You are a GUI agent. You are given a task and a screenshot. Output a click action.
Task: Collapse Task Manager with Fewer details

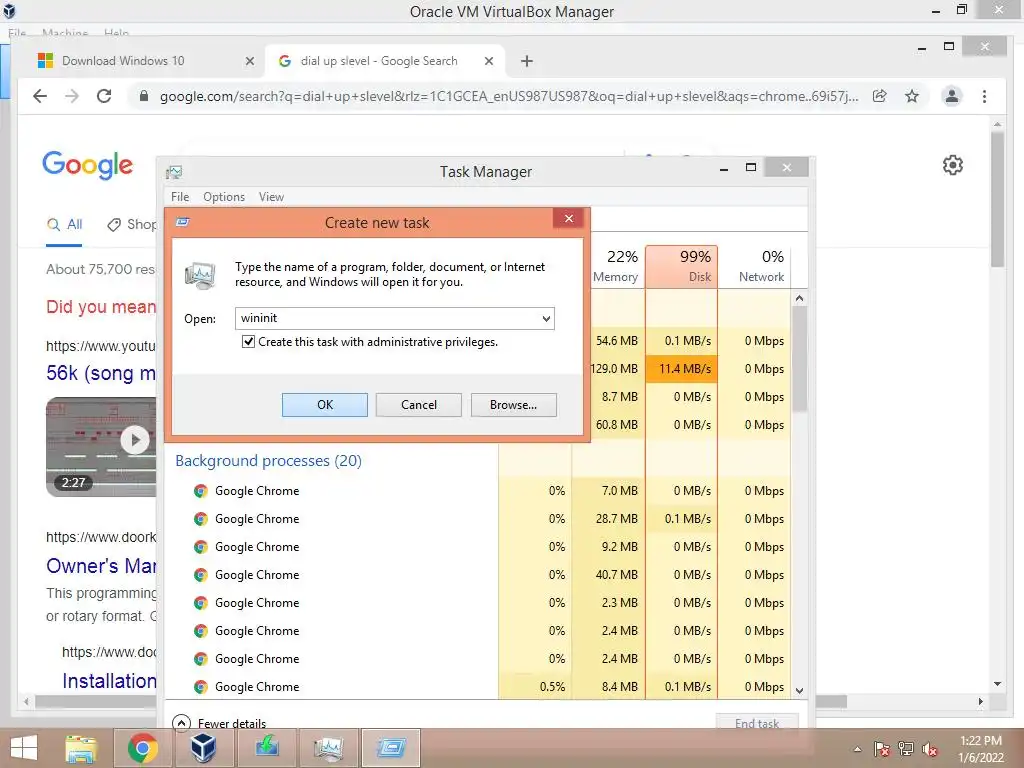point(219,723)
